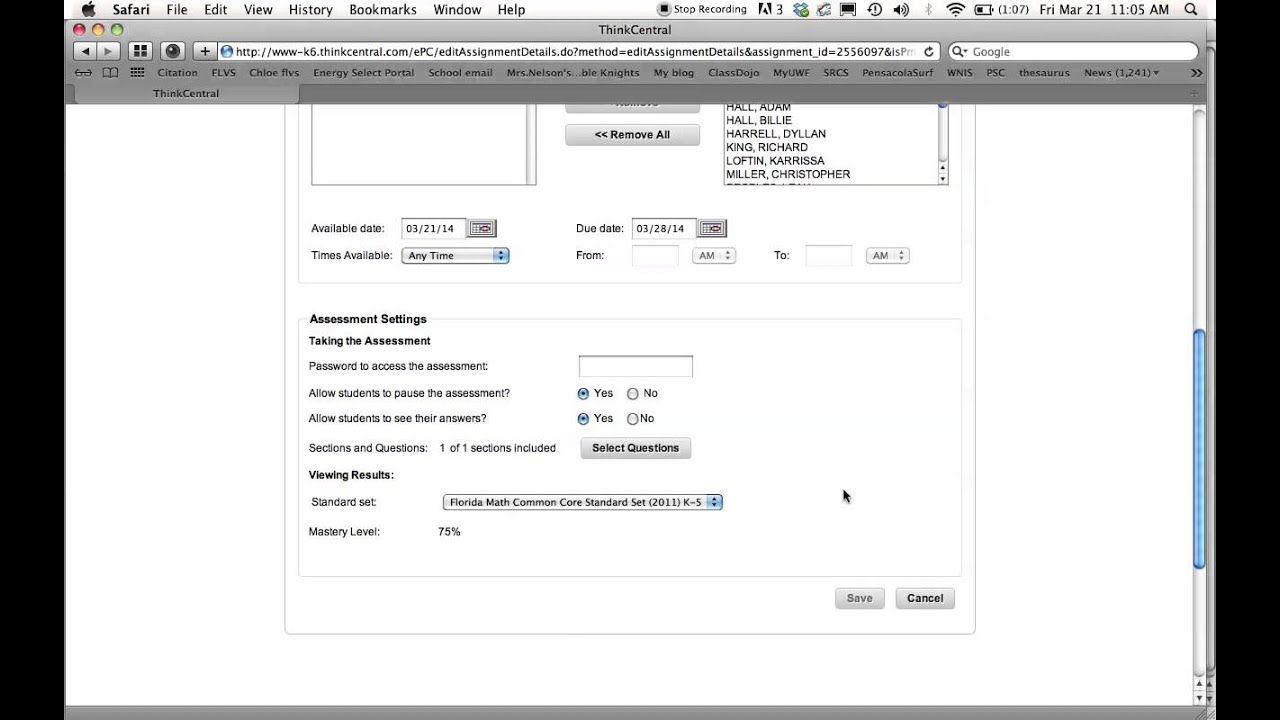Add a new tab with plus at tab bar
Viewport: 1280px width, 720px height.
click(x=1194, y=93)
